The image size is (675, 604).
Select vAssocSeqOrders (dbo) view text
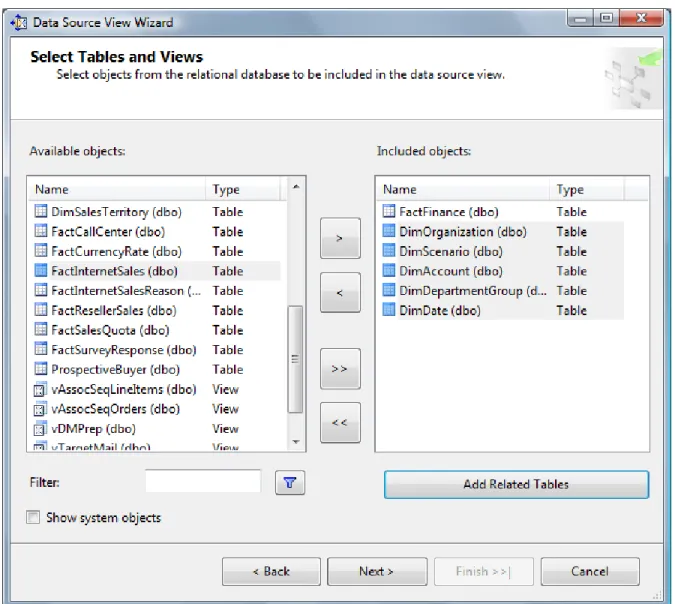[115, 409]
